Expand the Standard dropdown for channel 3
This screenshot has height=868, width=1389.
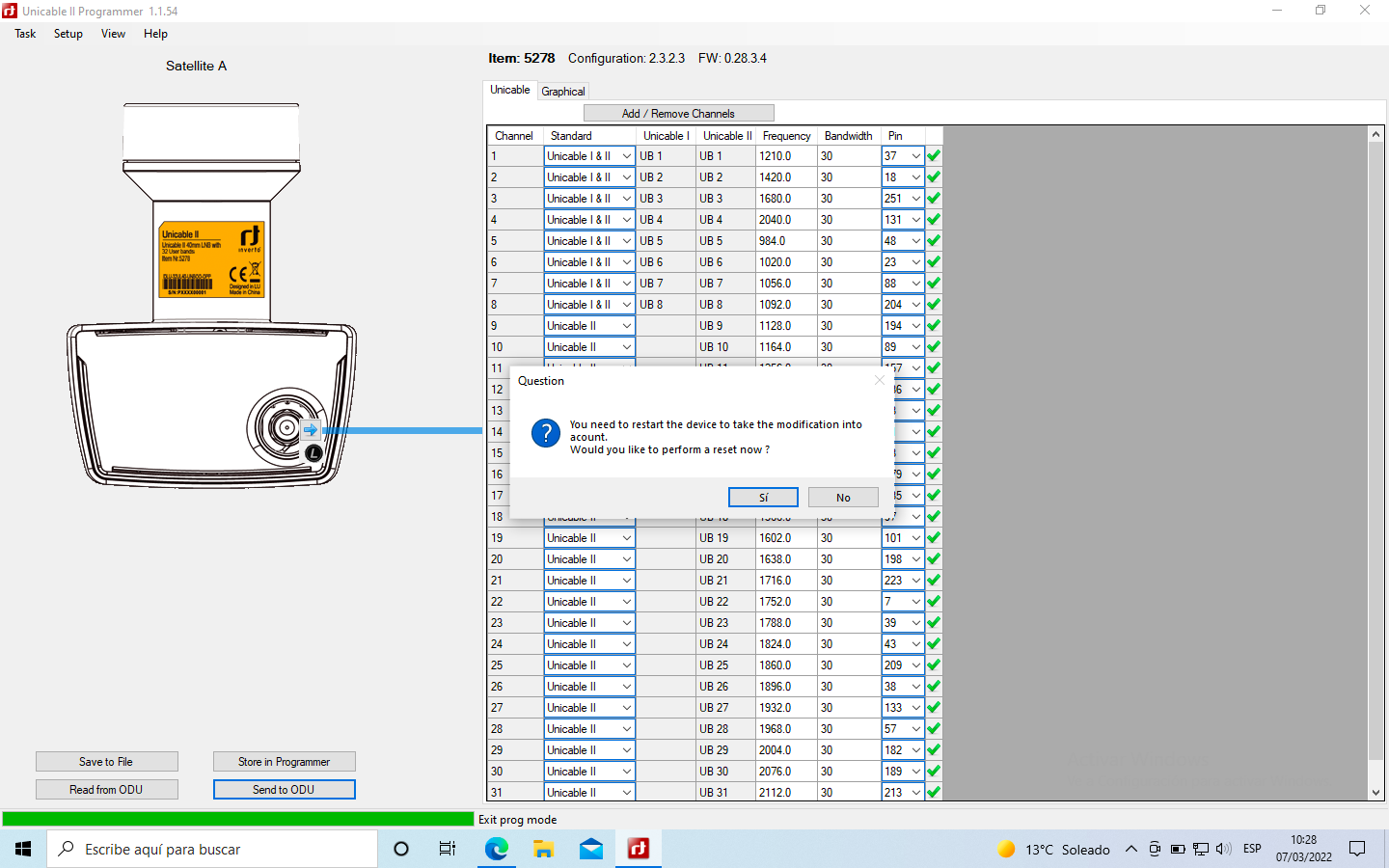626,199
